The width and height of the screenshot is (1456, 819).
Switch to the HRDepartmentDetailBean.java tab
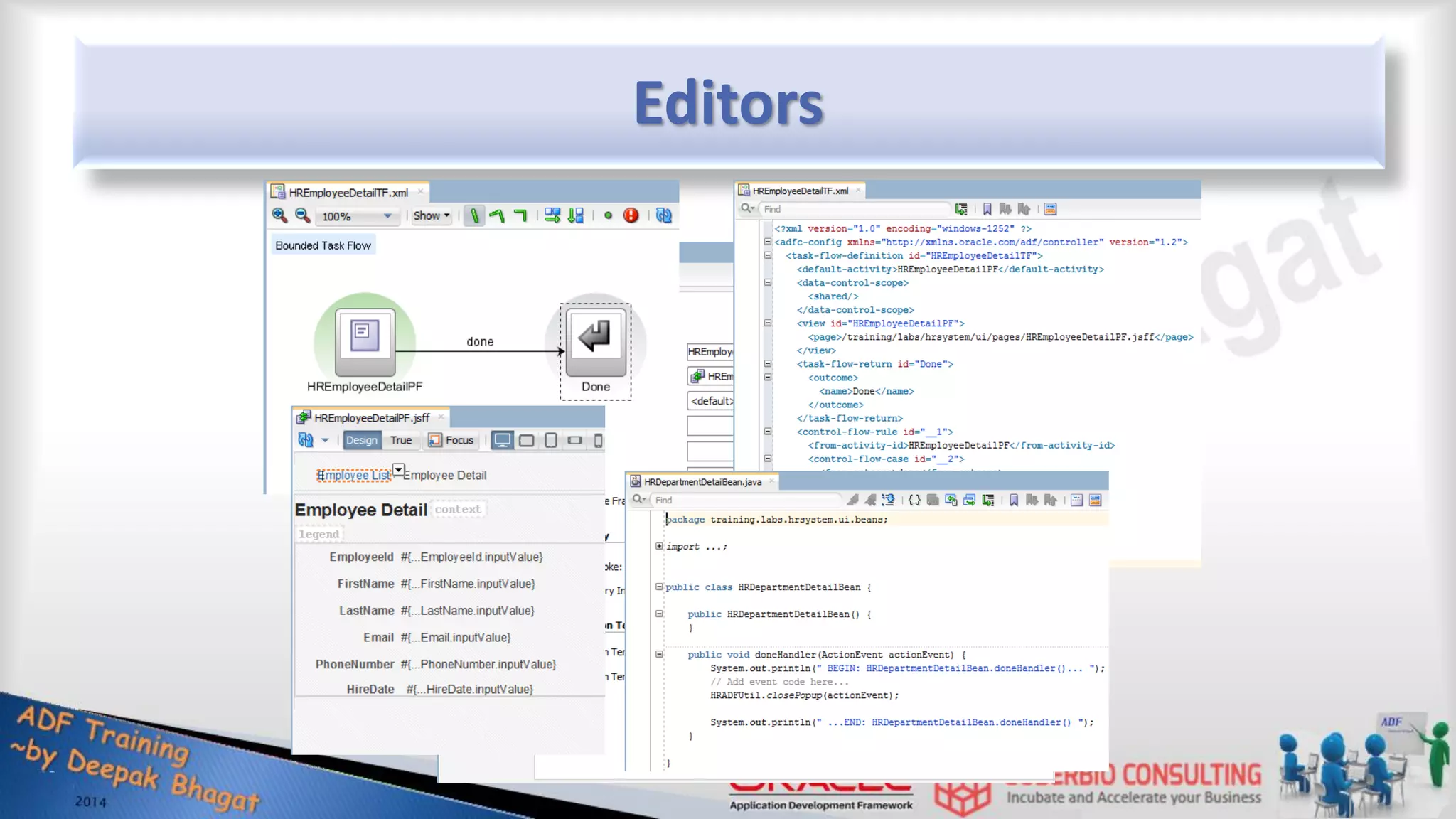[702, 482]
